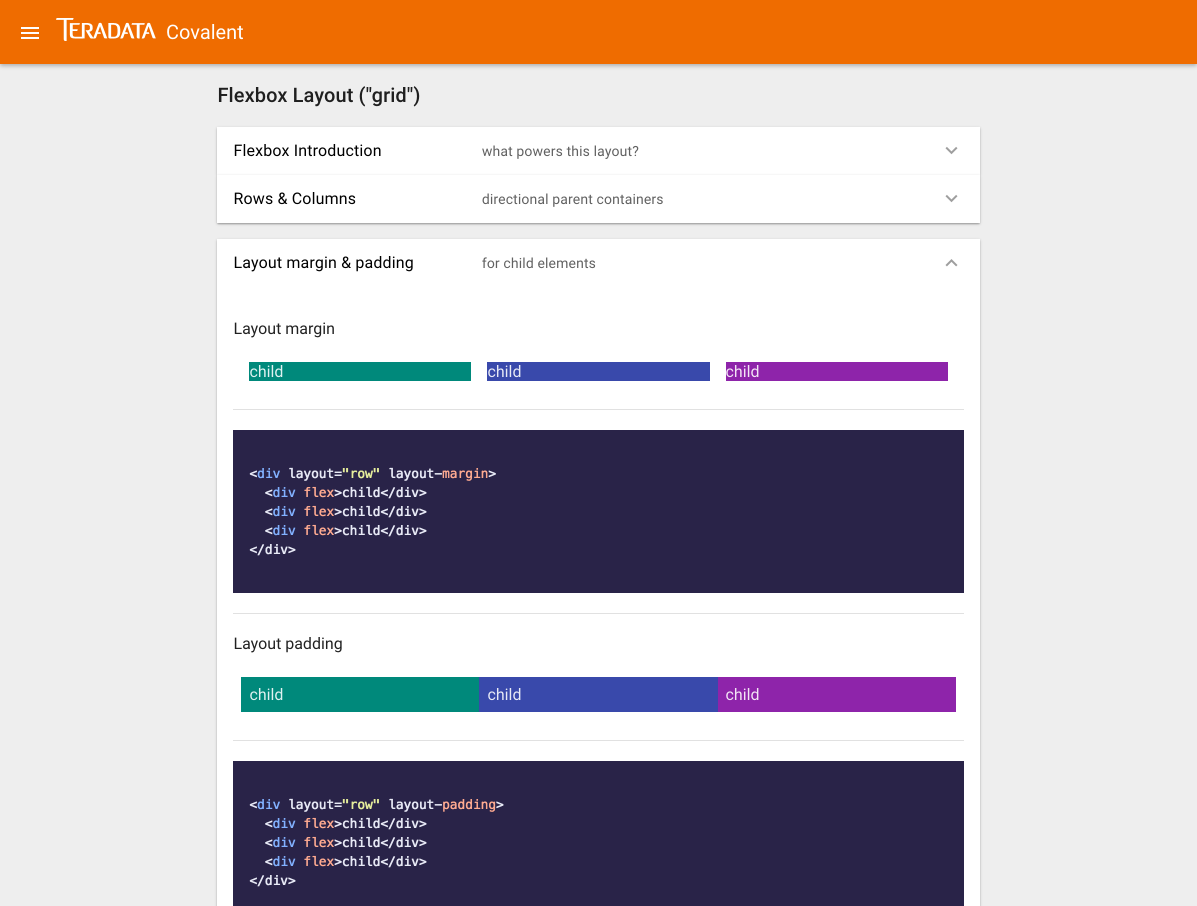Click the Flexbox Layout ("grid") page title
The width and height of the screenshot is (1197, 906).
tap(318, 95)
